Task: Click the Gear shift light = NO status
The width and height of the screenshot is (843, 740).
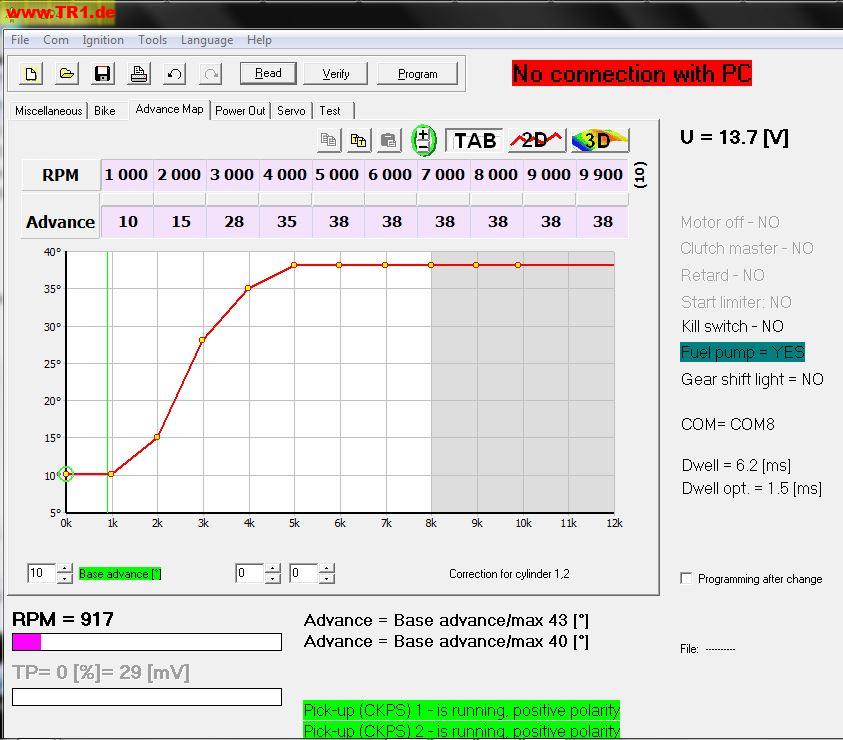Action: 752,379
